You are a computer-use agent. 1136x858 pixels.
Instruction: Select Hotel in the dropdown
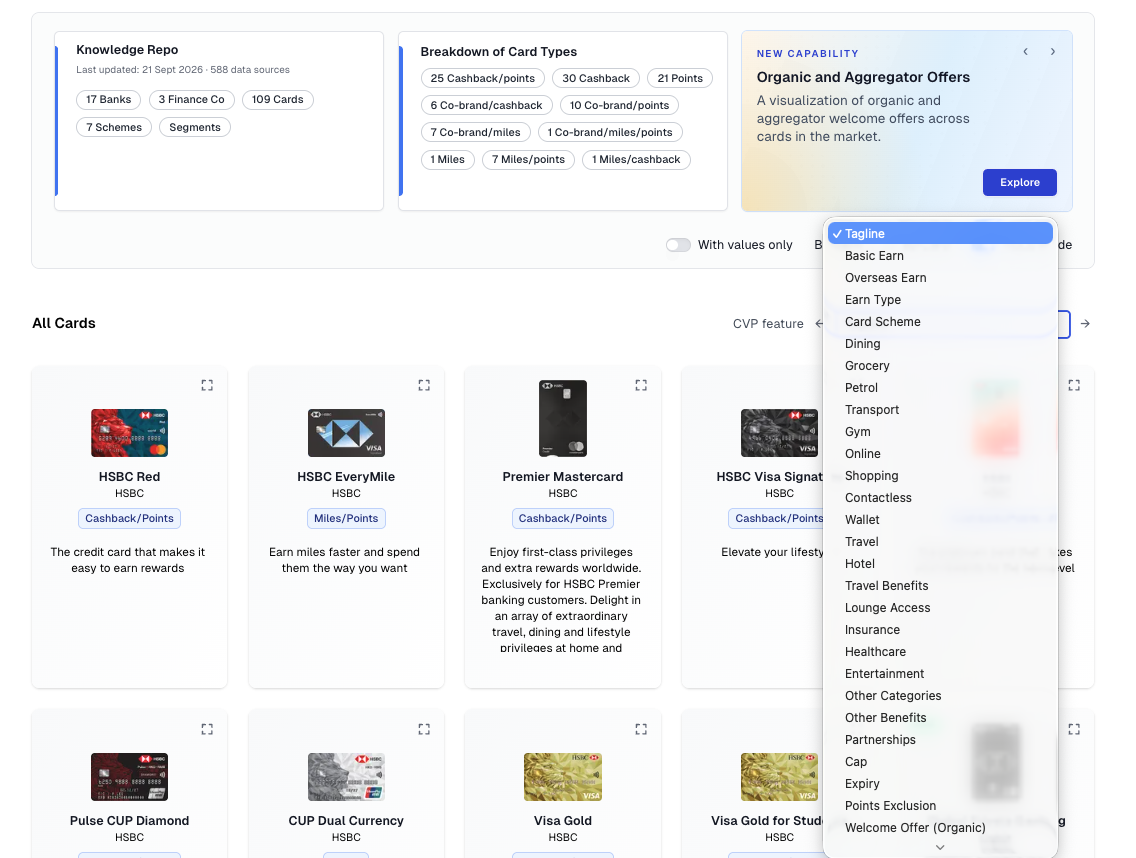coord(940,564)
